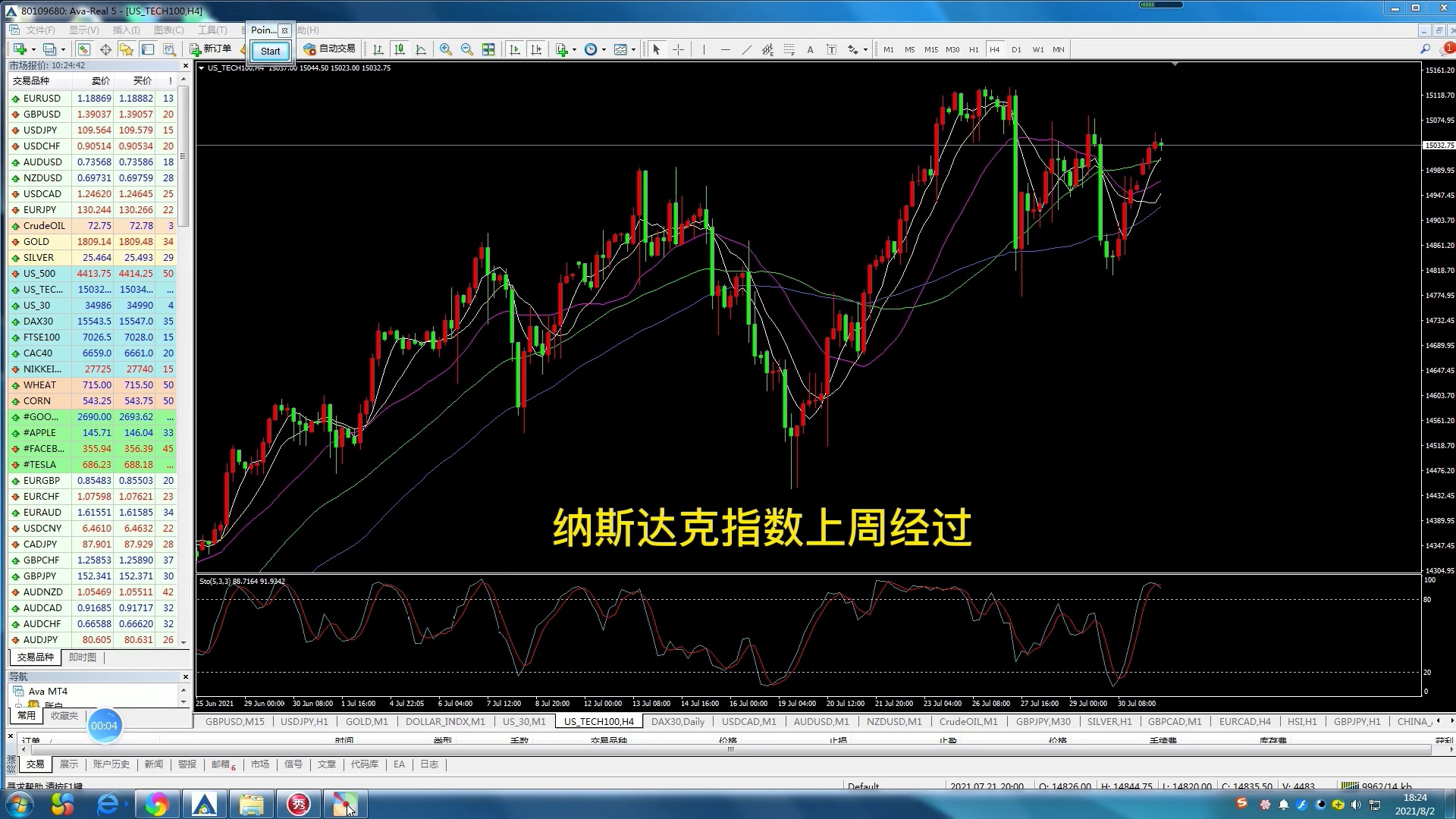This screenshot has height=819, width=1456.
Task: Select the GOLD row in Market Watch
Action: click(36, 241)
